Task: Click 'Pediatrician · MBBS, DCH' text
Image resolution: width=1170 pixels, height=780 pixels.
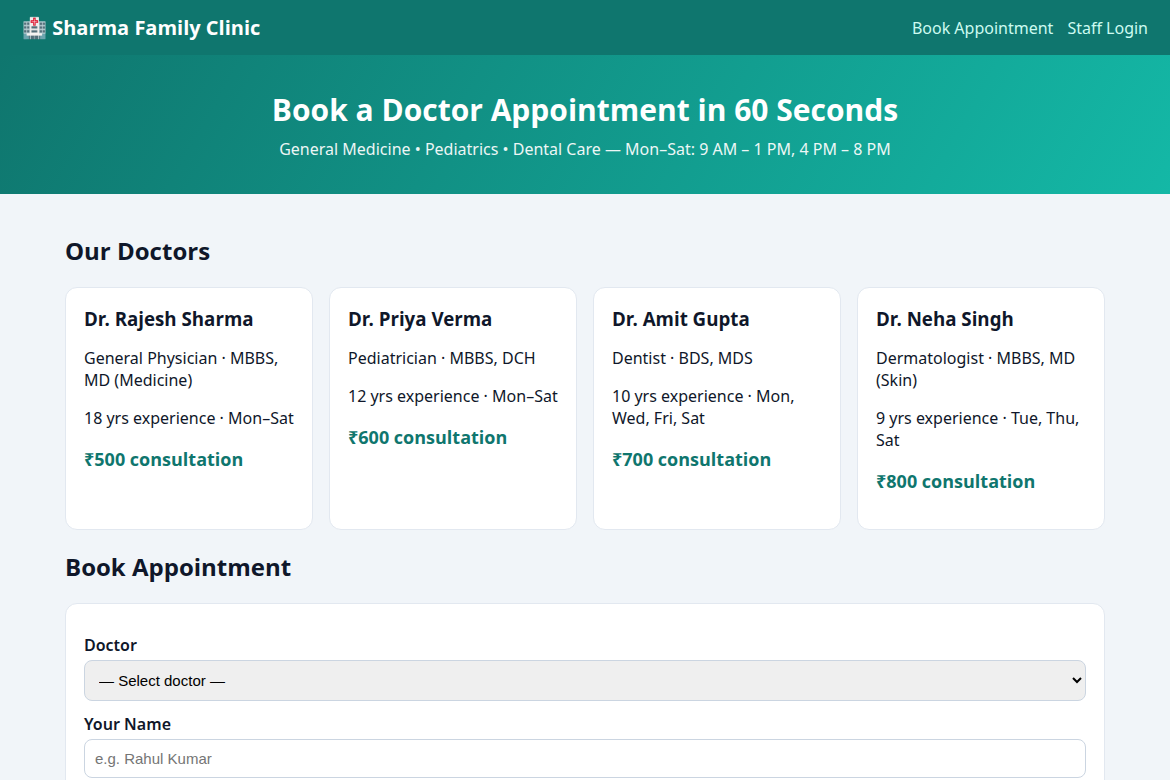Action: tap(442, 358)
